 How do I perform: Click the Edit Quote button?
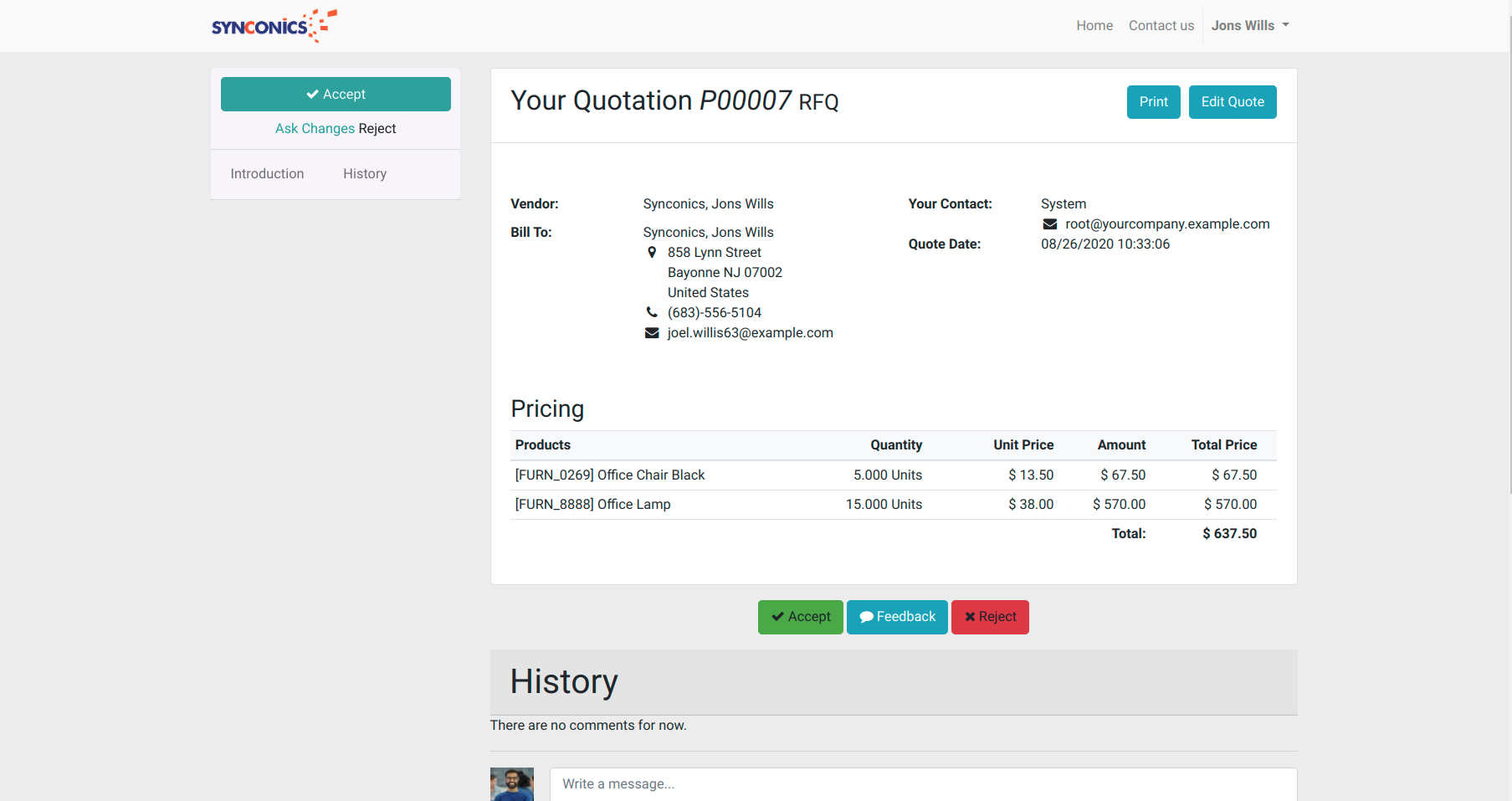pyautogui.click(x=1232, y=102)
